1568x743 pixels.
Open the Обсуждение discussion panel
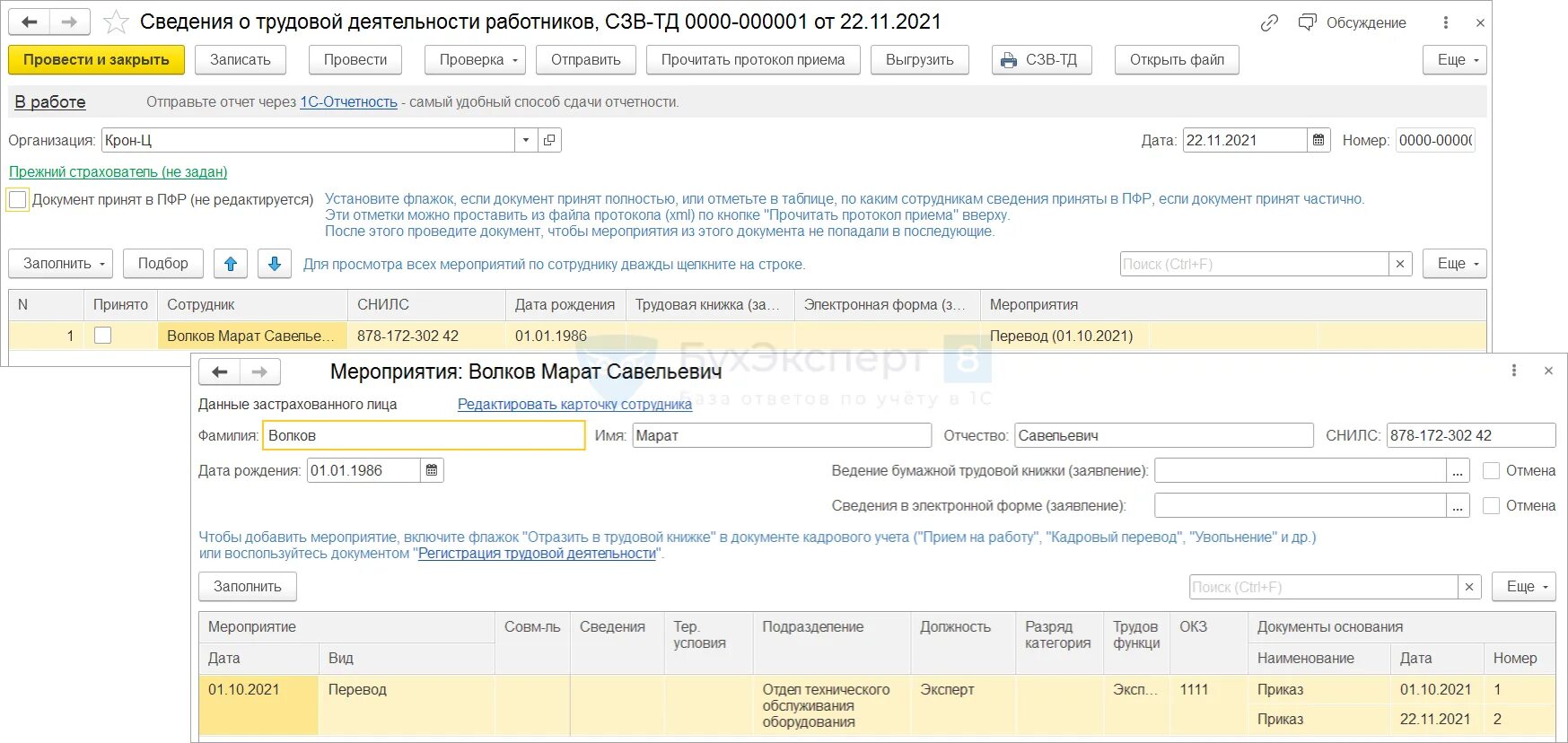1353,22
